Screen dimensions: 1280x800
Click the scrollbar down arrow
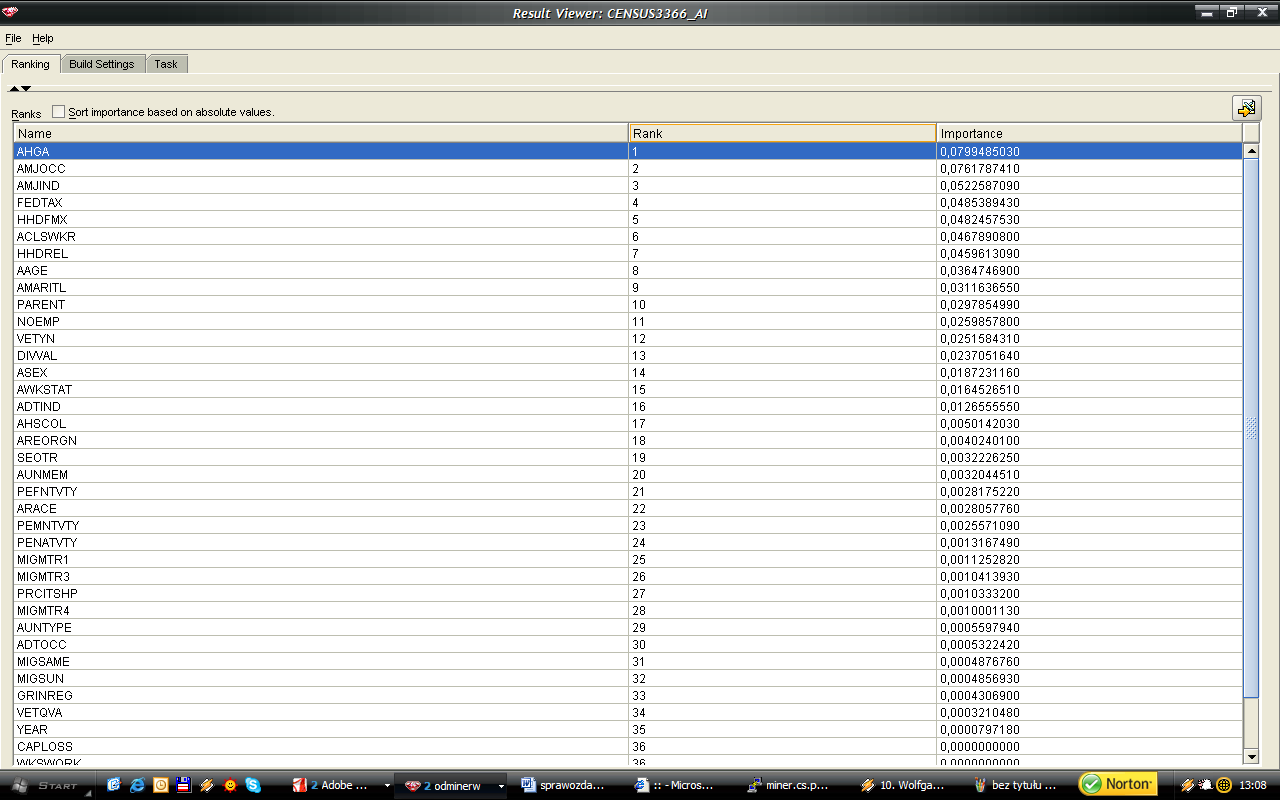(x=1251, y=756)
